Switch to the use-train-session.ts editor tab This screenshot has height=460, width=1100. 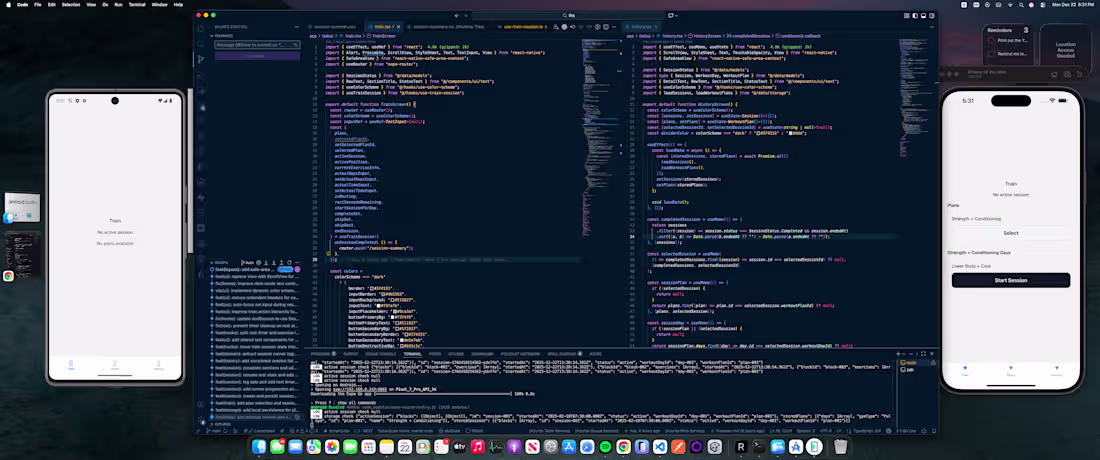(x=523, y=27)
